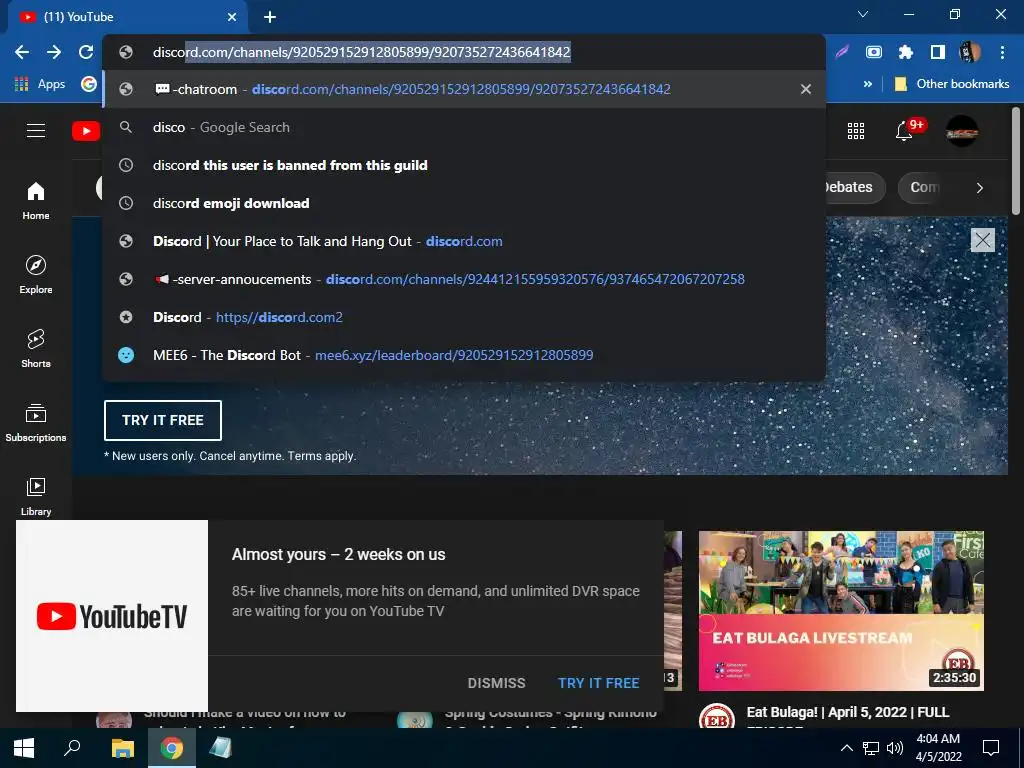Go back using browser back arrow
The height and width of the screenshot is (768, 1024).
click(22, 52)
